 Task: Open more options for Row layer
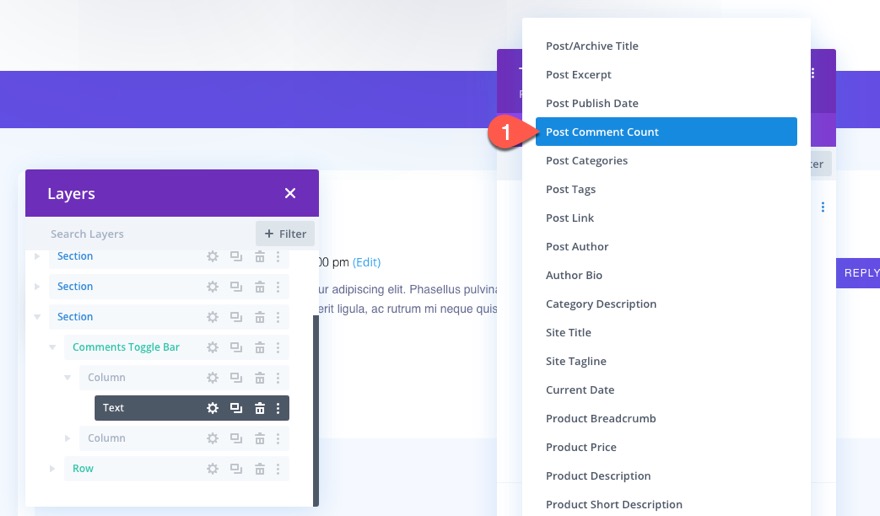(x=278, y=469)
